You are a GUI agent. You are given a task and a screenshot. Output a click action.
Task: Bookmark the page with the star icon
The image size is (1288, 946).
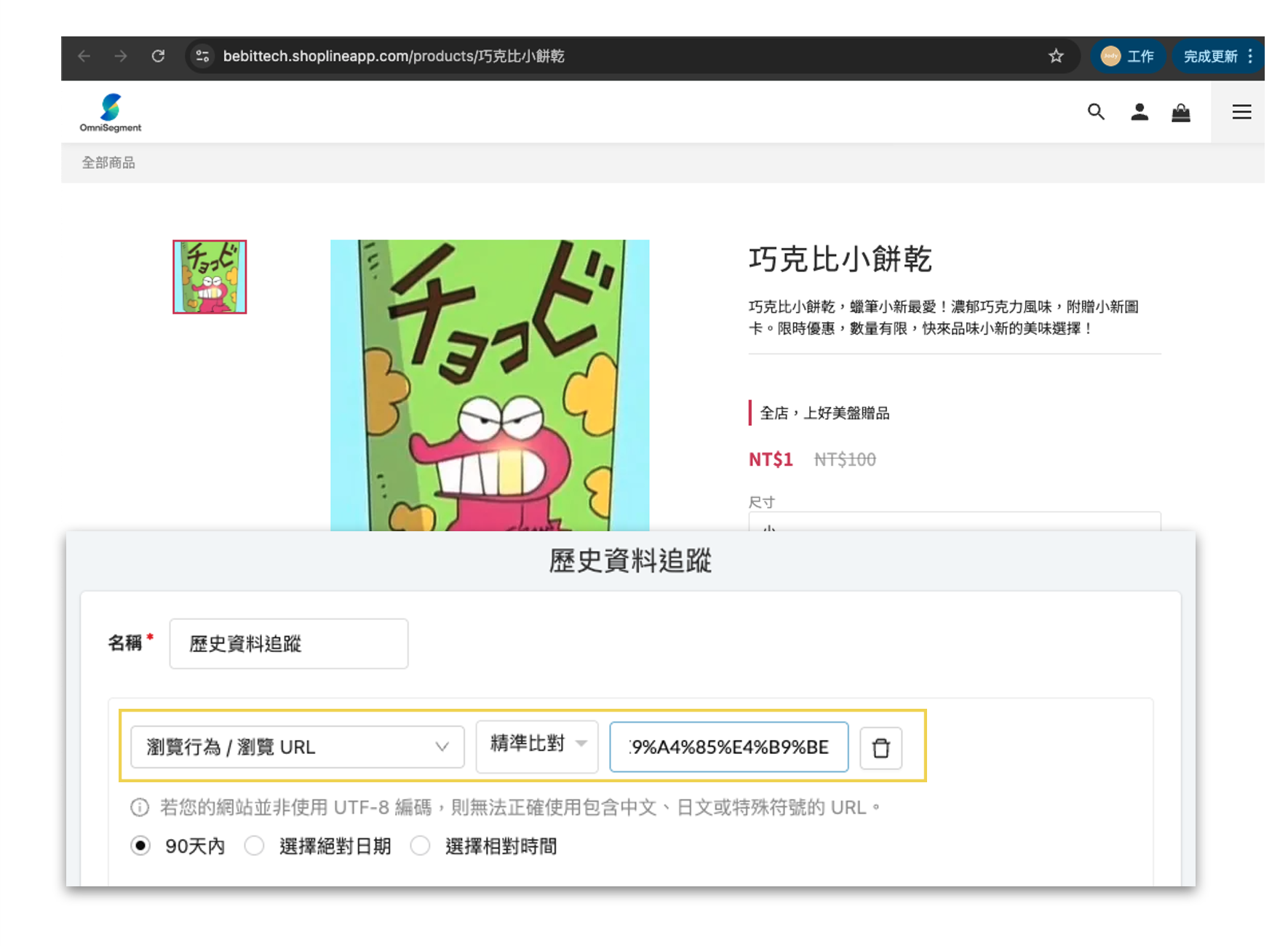coord(1054,56)
